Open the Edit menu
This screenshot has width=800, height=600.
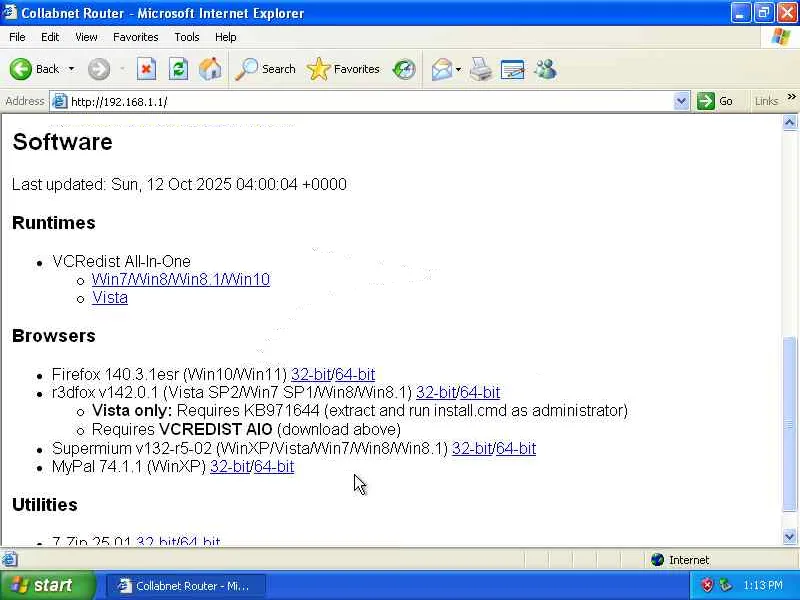tap(50, 37)
